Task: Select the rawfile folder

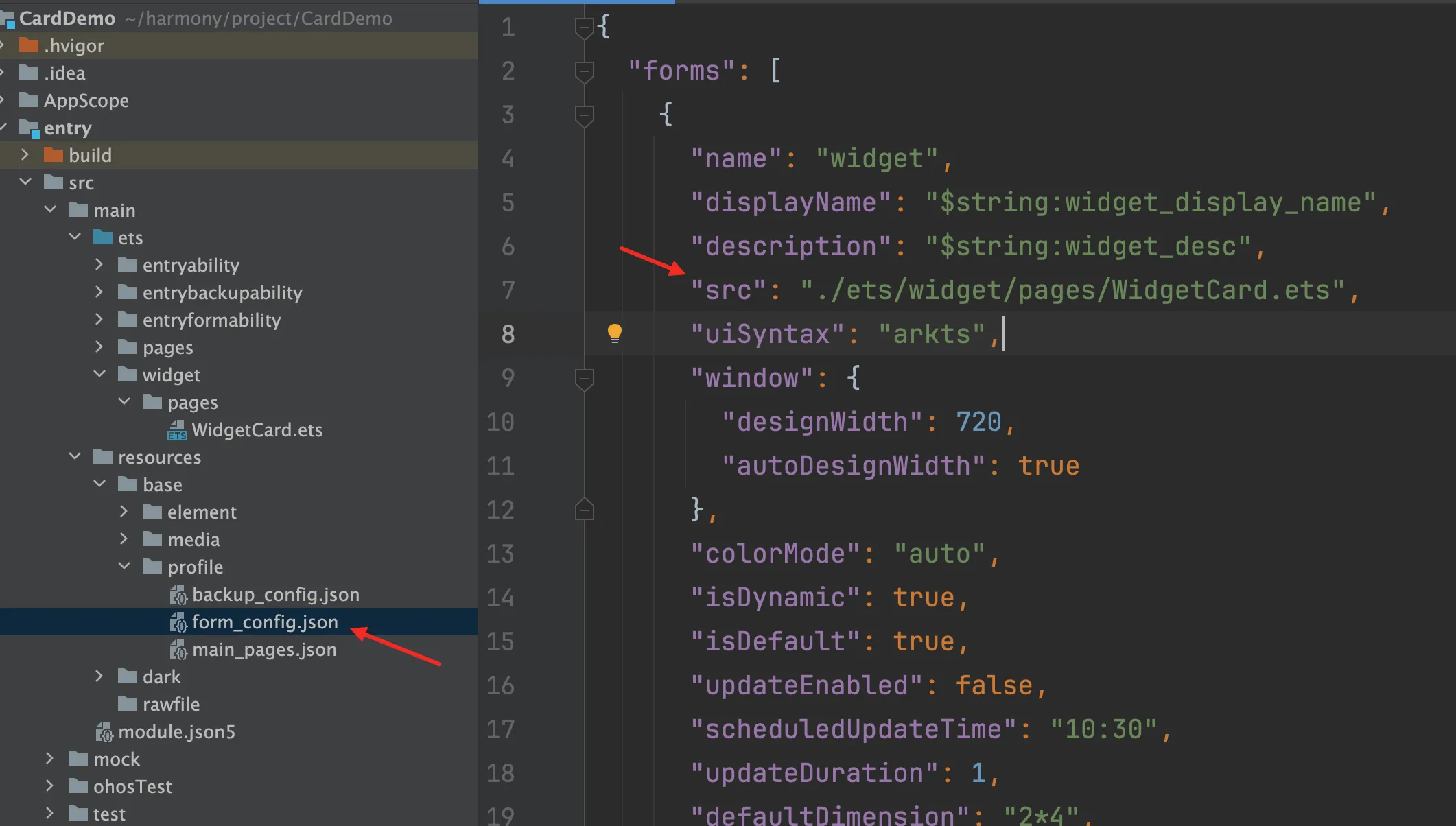Action: pos(171,705)
